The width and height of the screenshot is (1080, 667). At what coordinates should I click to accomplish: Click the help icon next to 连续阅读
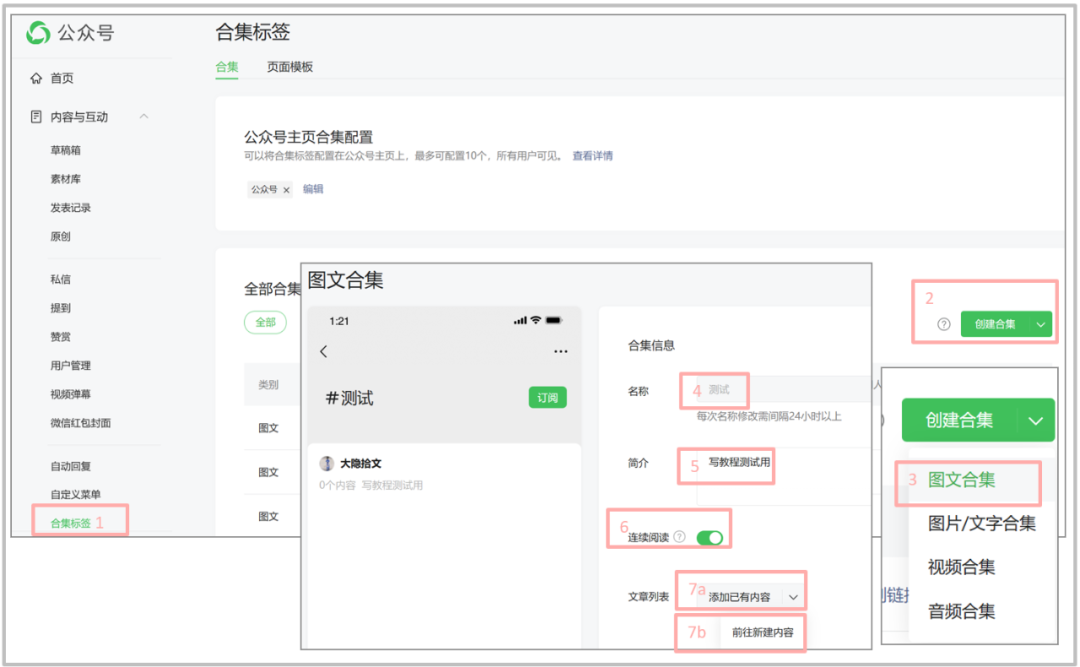point(680,537)
